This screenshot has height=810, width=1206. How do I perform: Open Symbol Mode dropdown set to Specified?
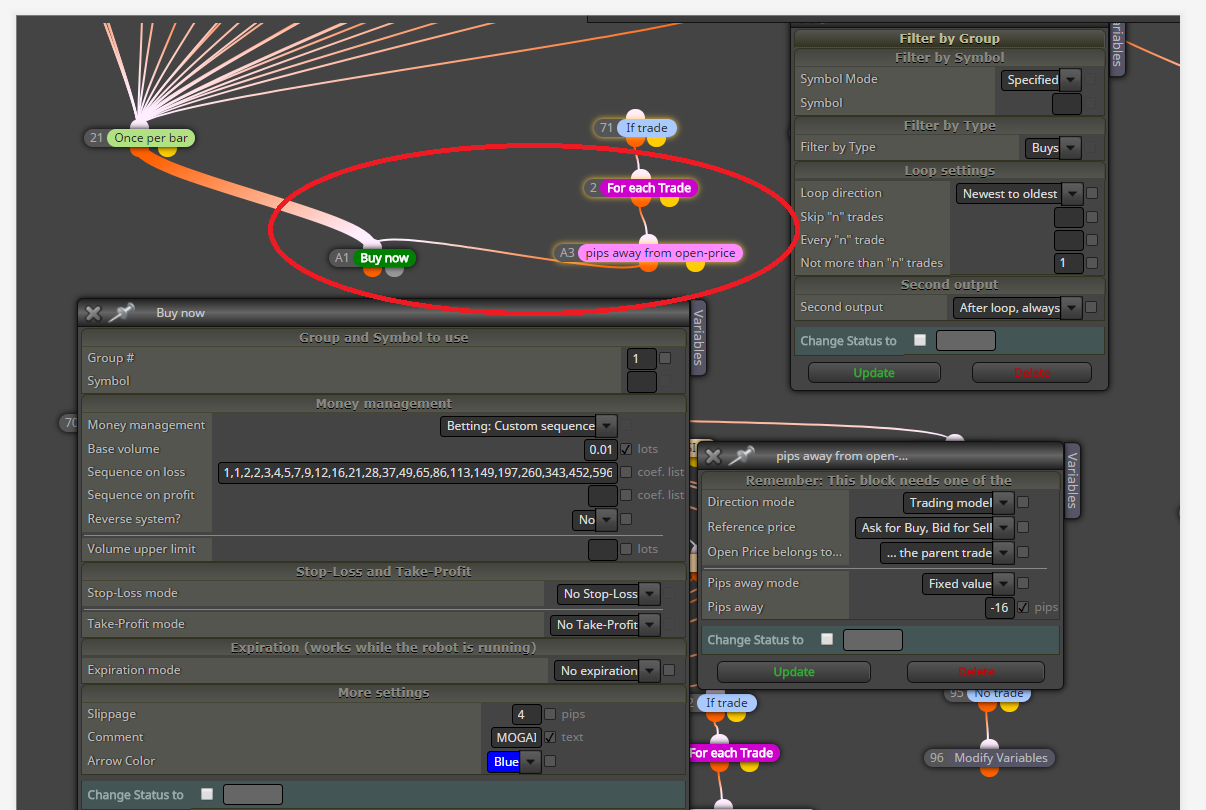pyautogui.click(x=1040, y=80)
